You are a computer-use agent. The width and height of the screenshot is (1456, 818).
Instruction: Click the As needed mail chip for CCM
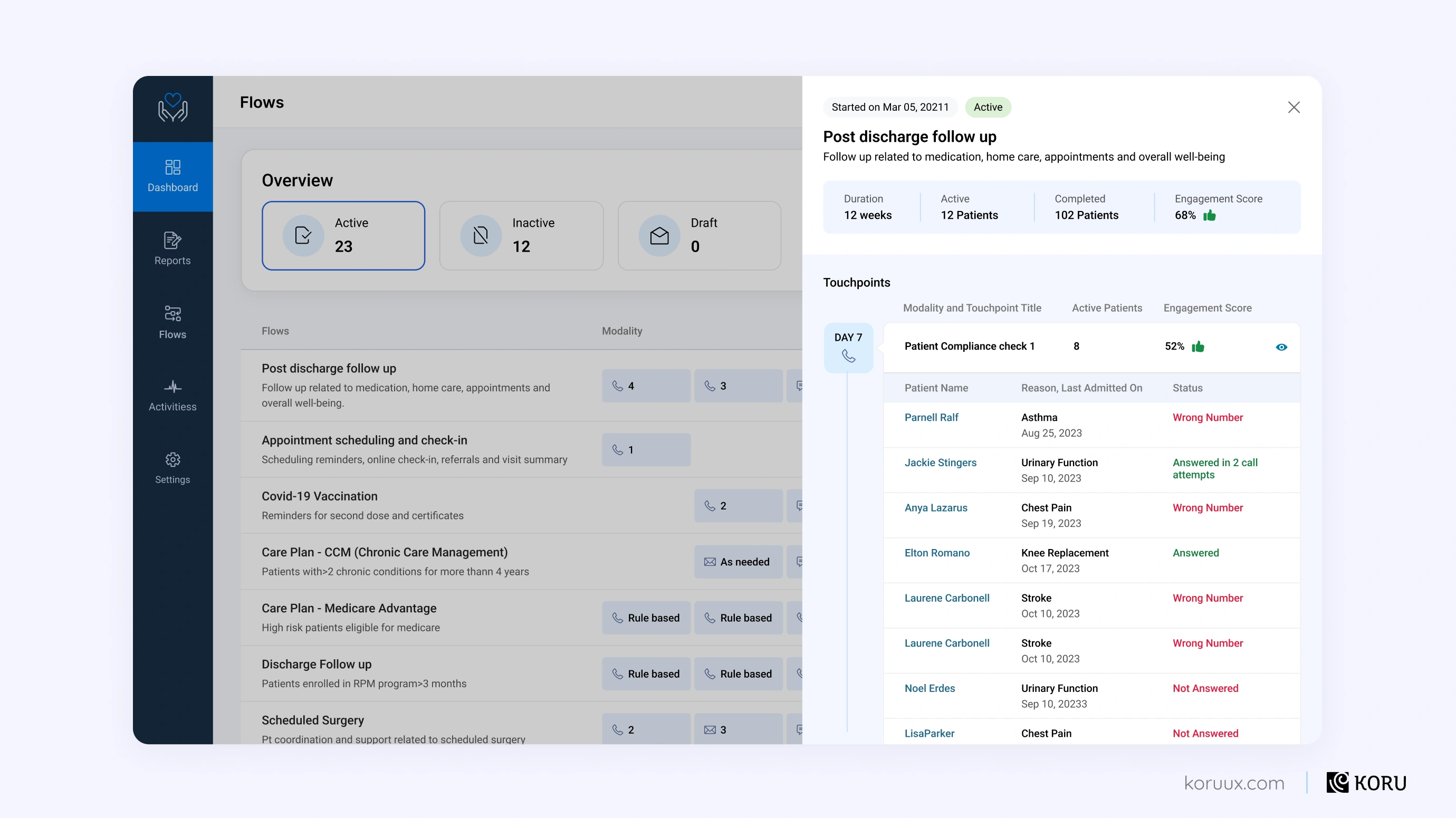[738, 562]
